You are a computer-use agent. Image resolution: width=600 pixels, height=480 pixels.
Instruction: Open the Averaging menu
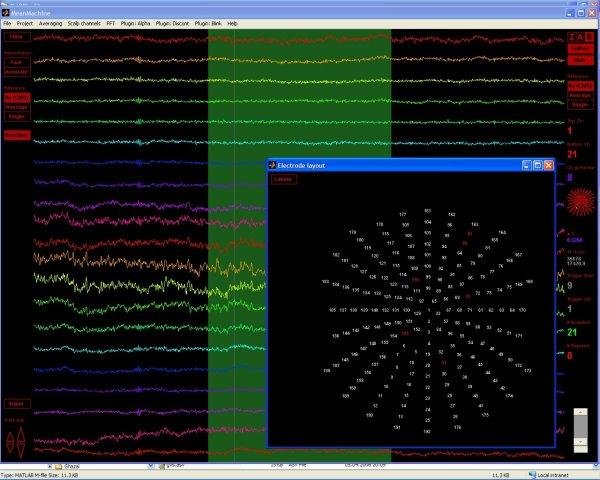coord(50,22)
